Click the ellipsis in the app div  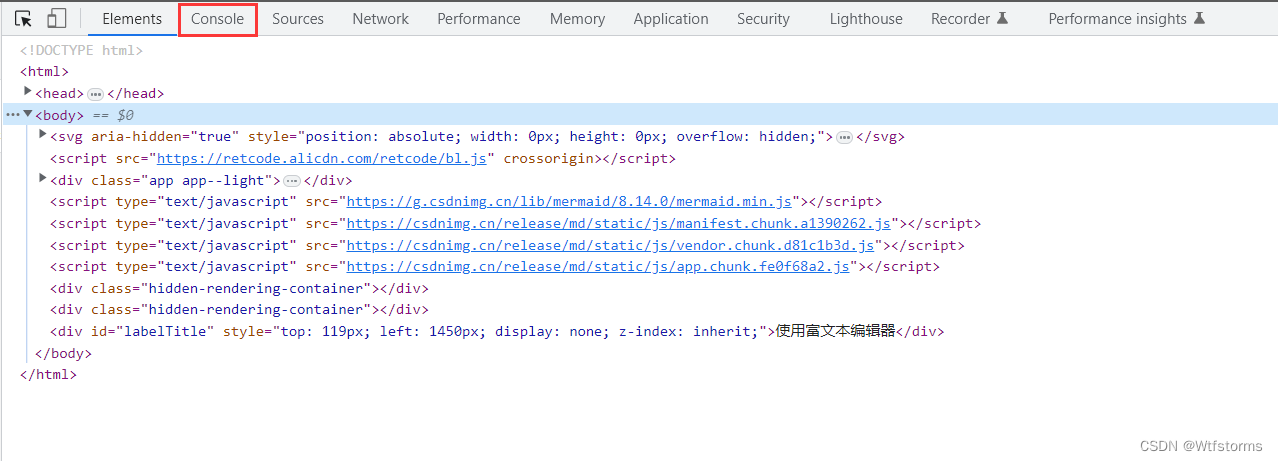click(292, 181)
